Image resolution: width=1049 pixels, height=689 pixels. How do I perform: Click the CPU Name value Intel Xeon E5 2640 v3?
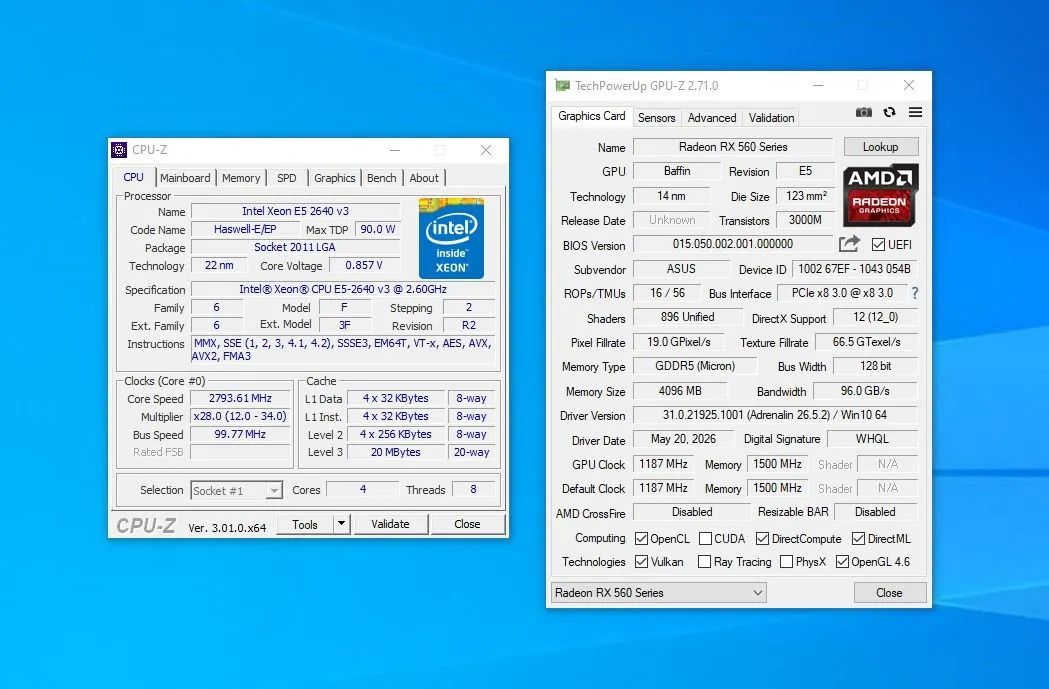click(x=295, y=211)
